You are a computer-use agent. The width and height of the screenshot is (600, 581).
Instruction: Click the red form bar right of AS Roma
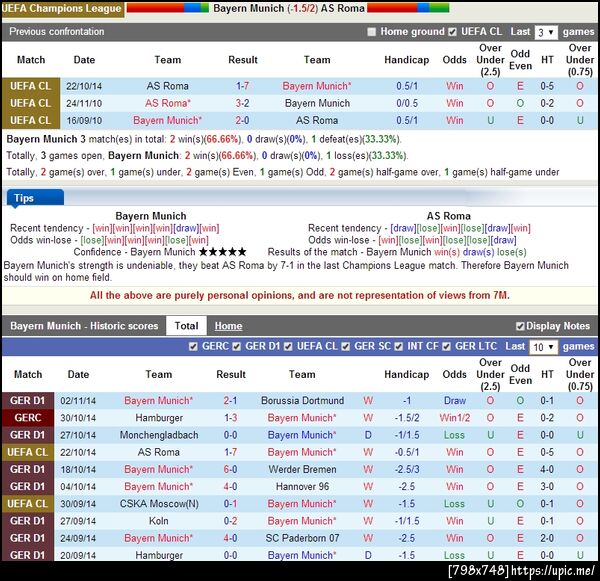[x=392, y=8]
